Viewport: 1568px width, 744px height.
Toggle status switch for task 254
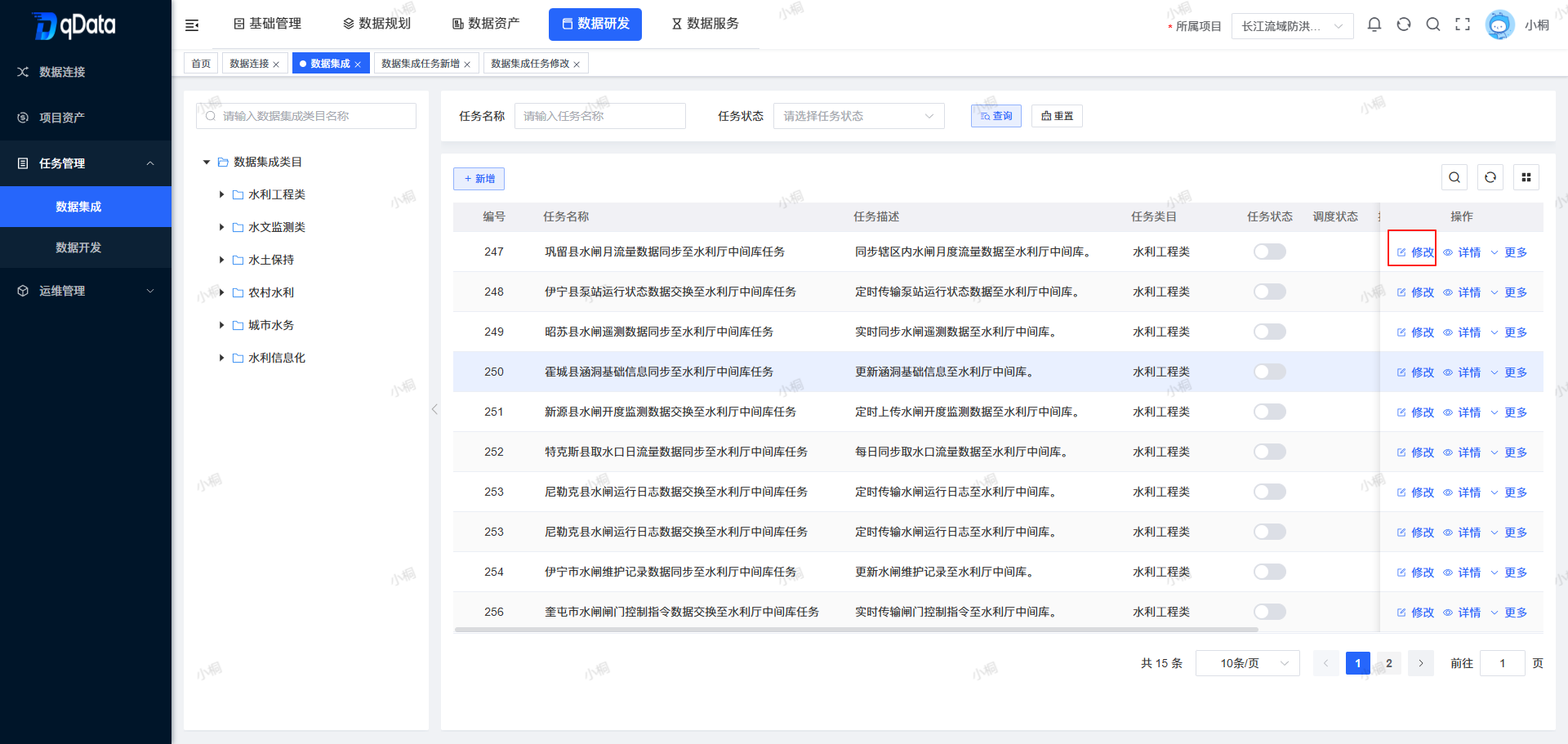click(1270, 572)
